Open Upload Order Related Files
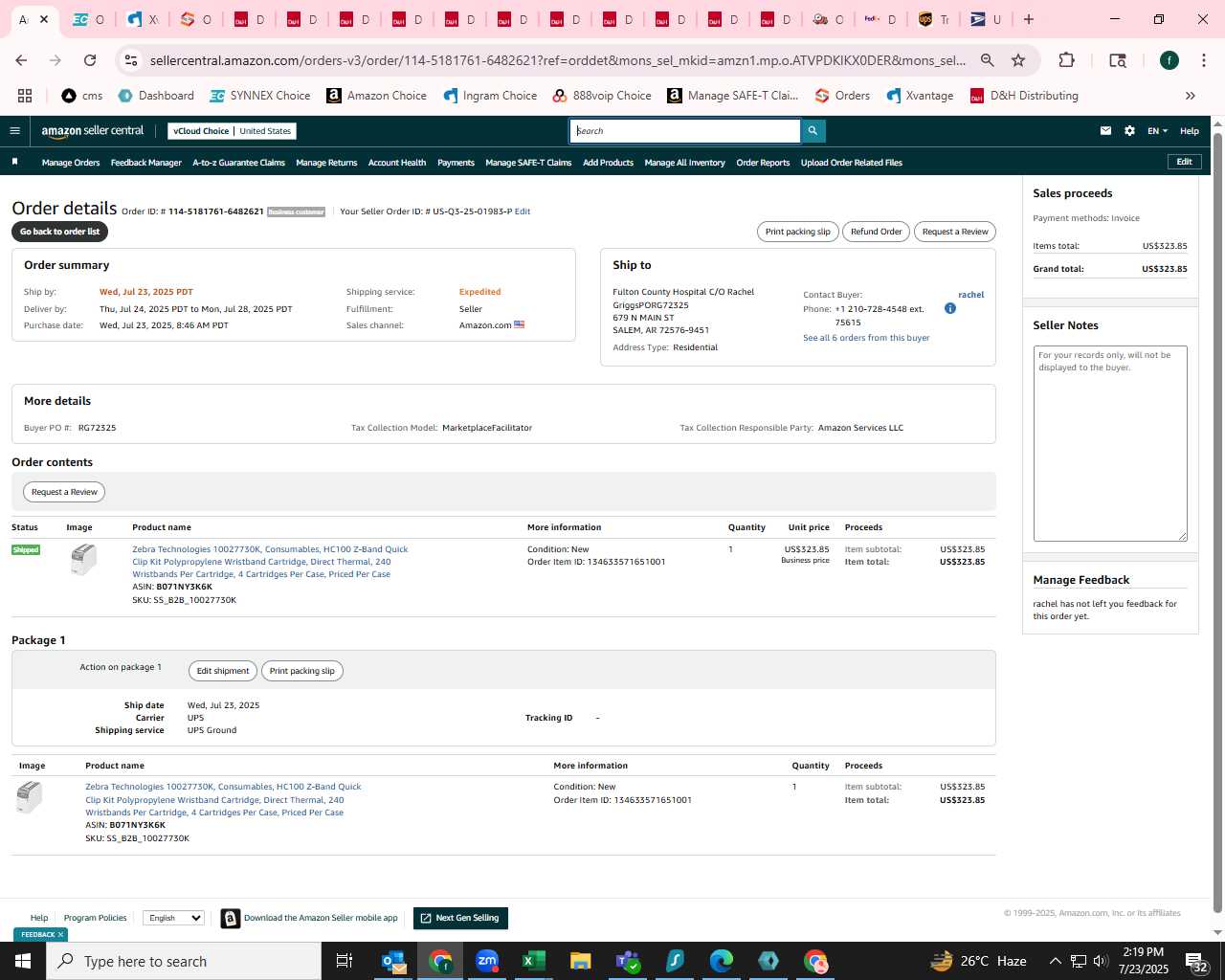This screenshot has width=1225, height=980. [x=852, y=163]
